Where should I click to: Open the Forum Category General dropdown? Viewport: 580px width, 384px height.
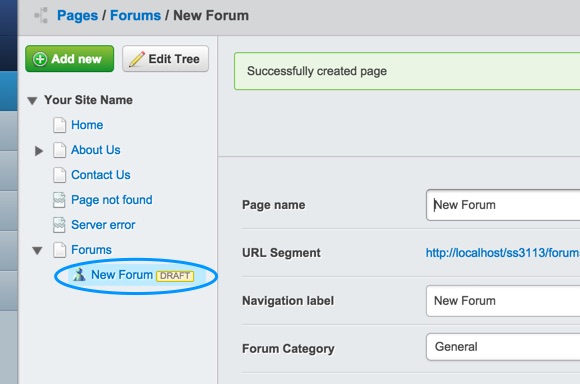click(x=503, y=347)
